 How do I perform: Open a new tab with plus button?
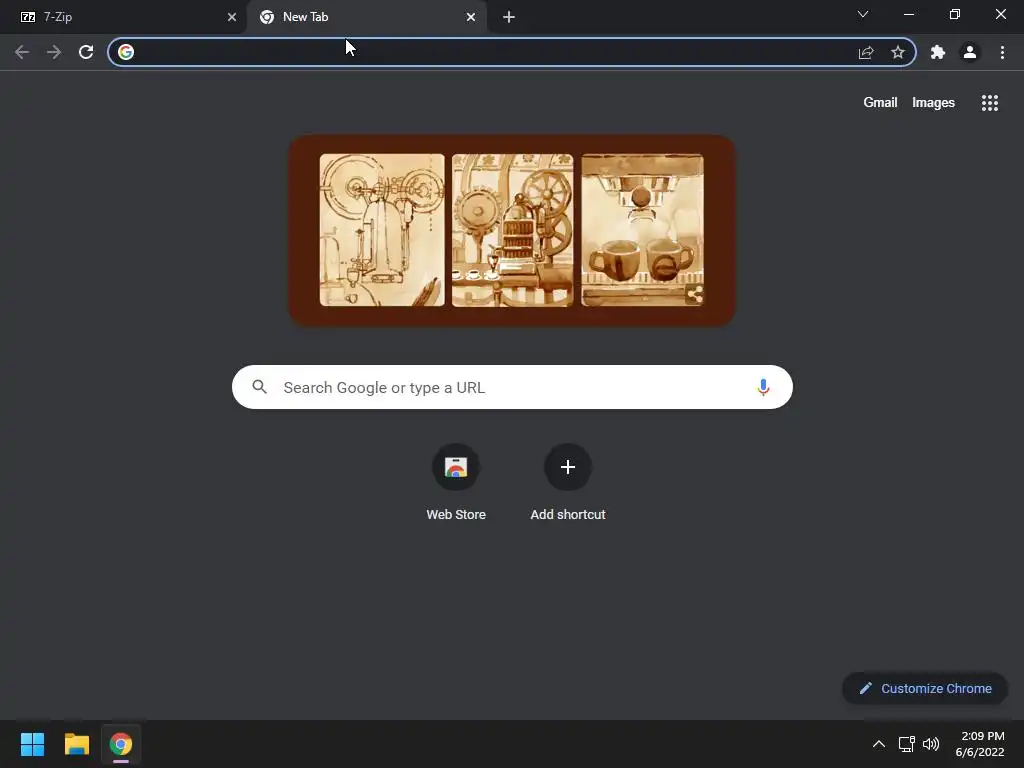[509, 17]
